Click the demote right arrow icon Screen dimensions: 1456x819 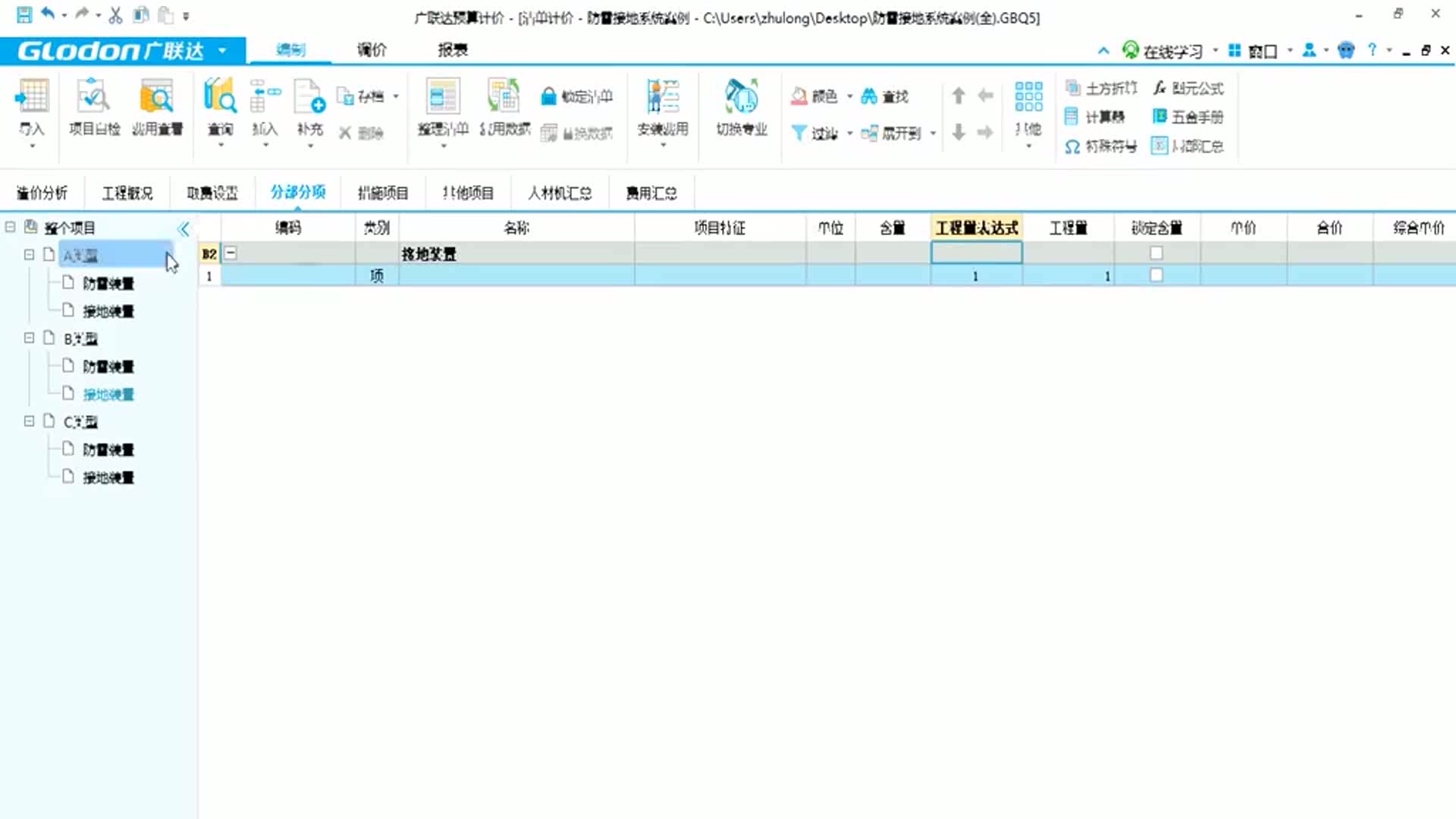click(985, 133)
